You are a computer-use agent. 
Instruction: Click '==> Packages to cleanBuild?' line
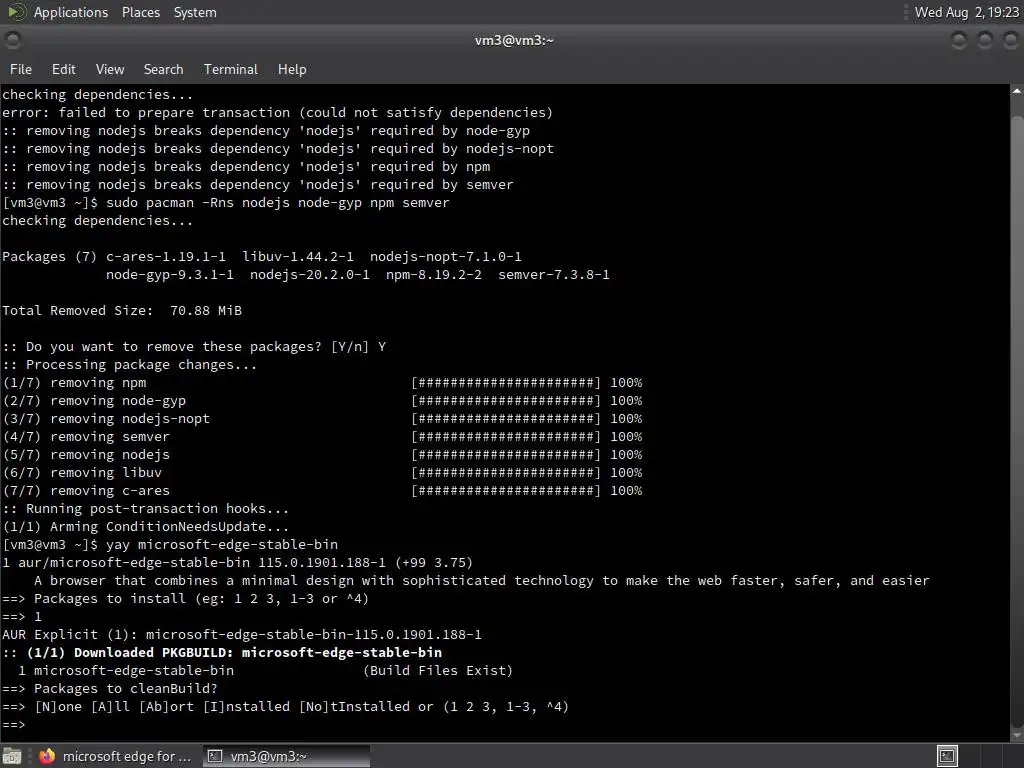[110, 689]
